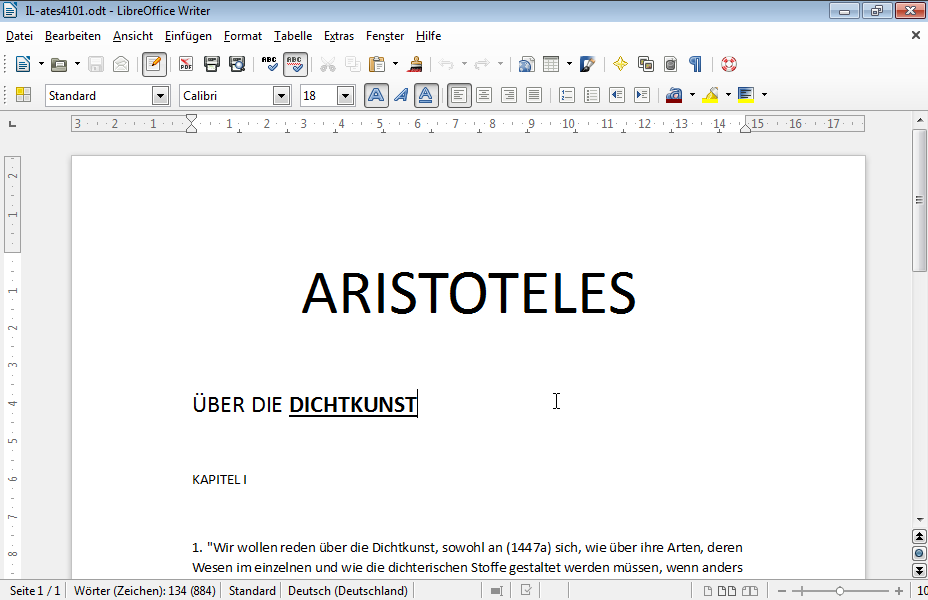Open Page Preview icon

pos(237,64)
